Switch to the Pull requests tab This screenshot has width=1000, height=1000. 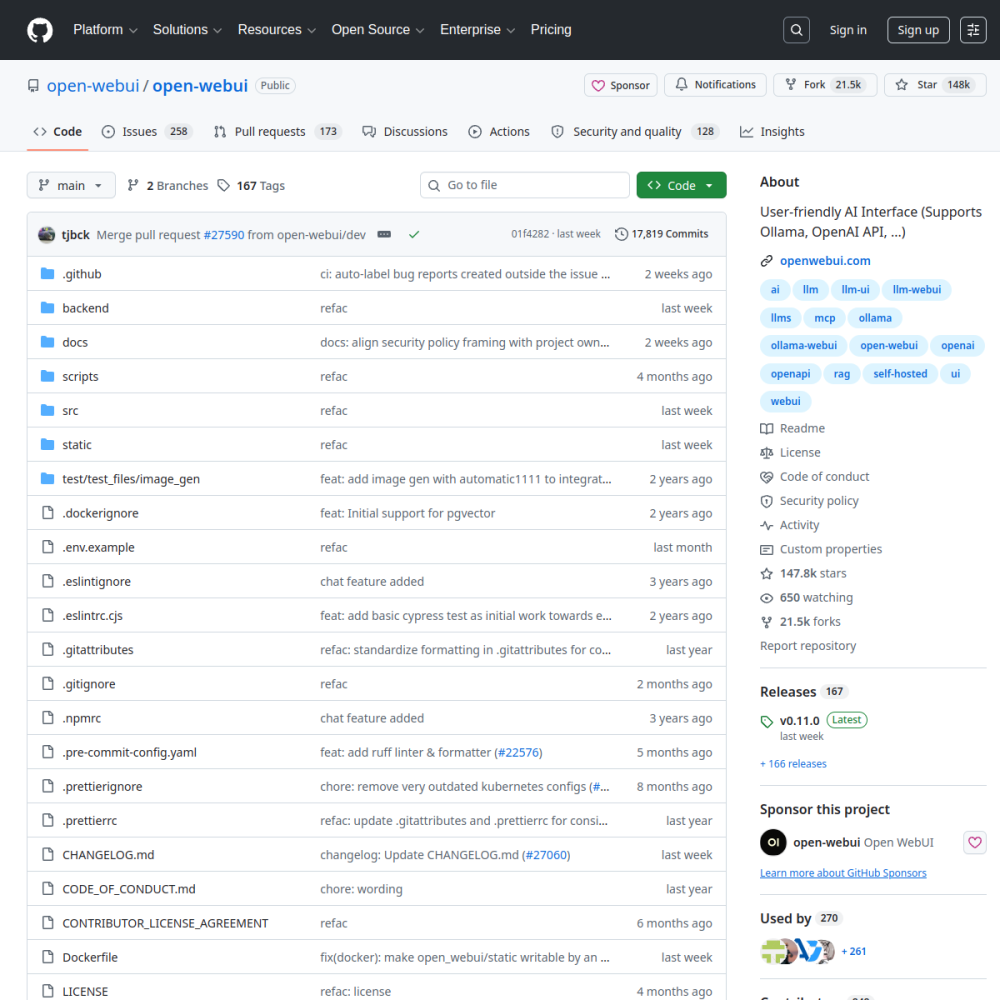[277, 131]
